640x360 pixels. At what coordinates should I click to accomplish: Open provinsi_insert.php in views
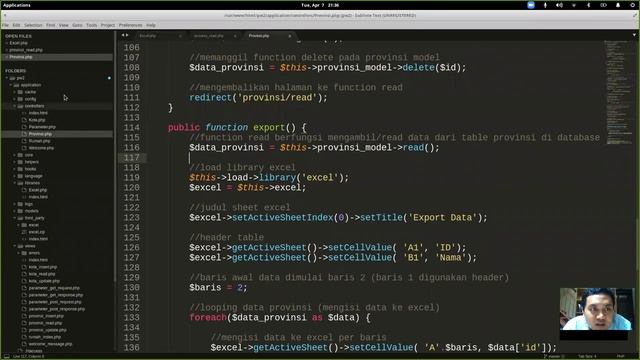[x=46, y=316]
